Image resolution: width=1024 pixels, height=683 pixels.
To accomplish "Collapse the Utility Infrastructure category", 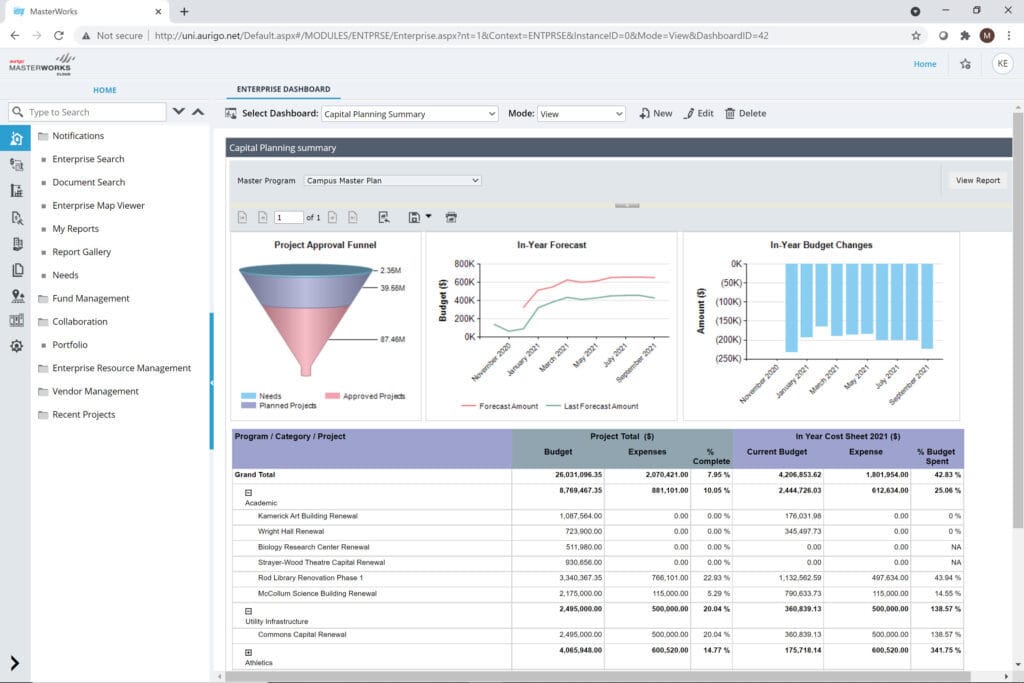I will (248, 611).
